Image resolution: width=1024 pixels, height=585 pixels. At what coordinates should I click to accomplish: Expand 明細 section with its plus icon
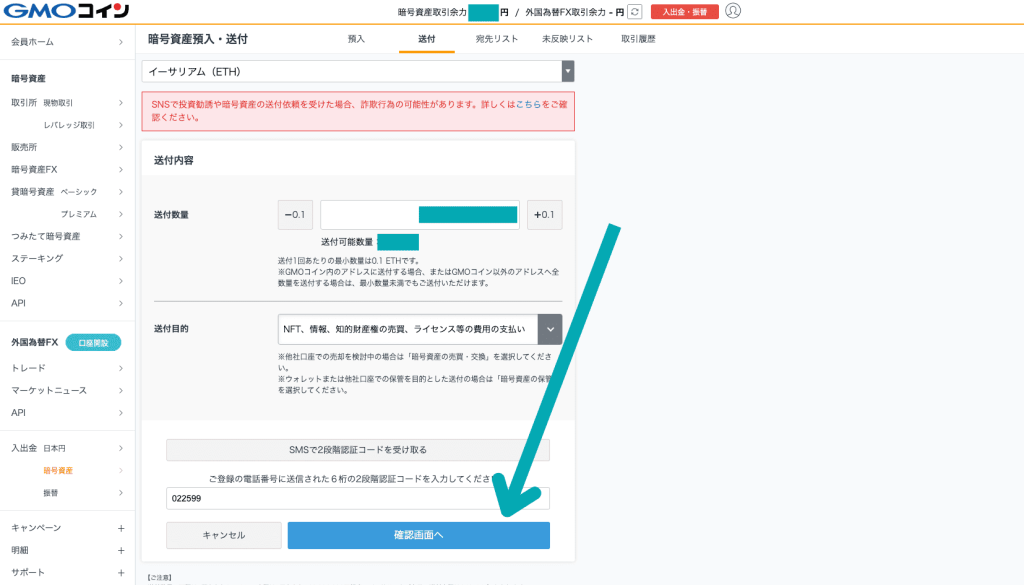tap(120, 550)
